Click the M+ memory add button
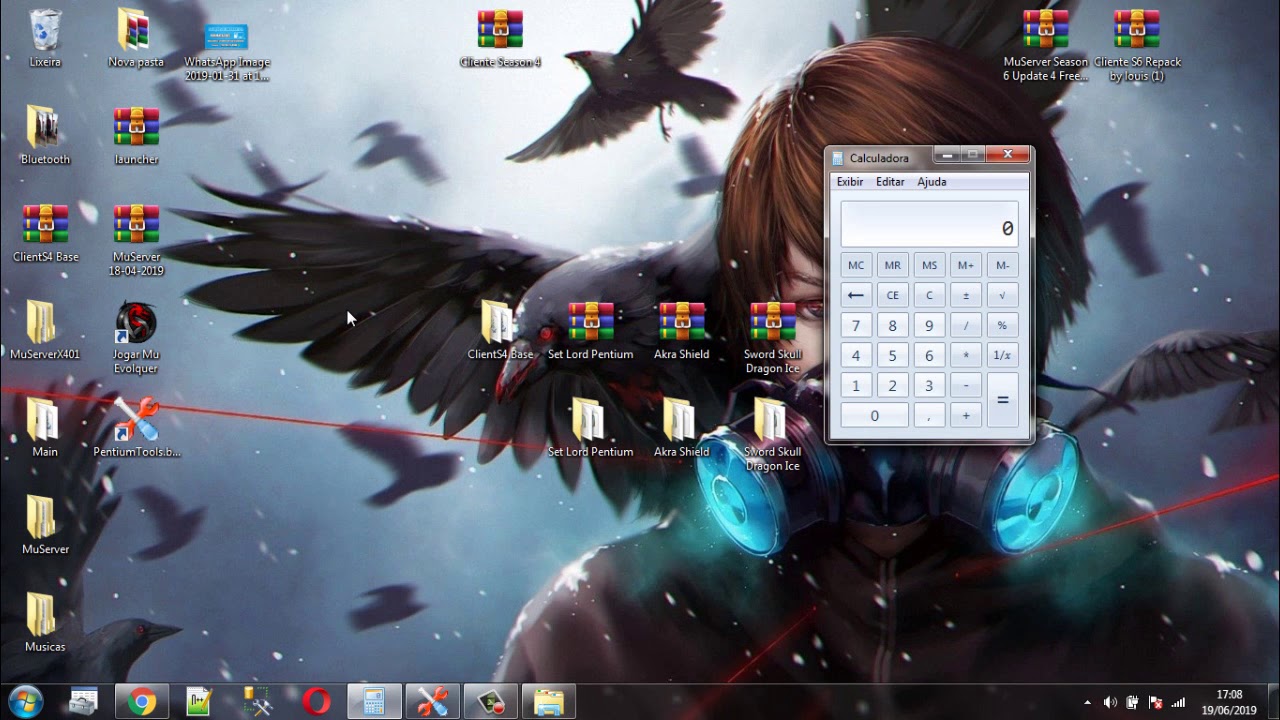 coord(966,265)
